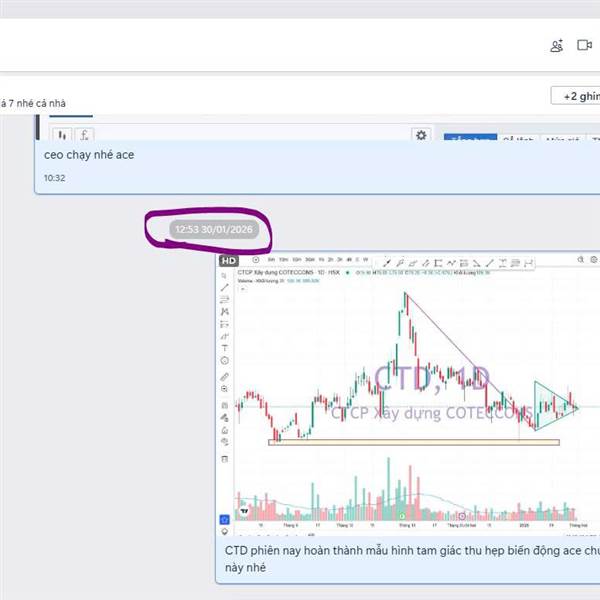Expand the '+2 ghim' pinned messages button
Image resolution: width=600 pixels, height=600 pixels.
(576, 96)
